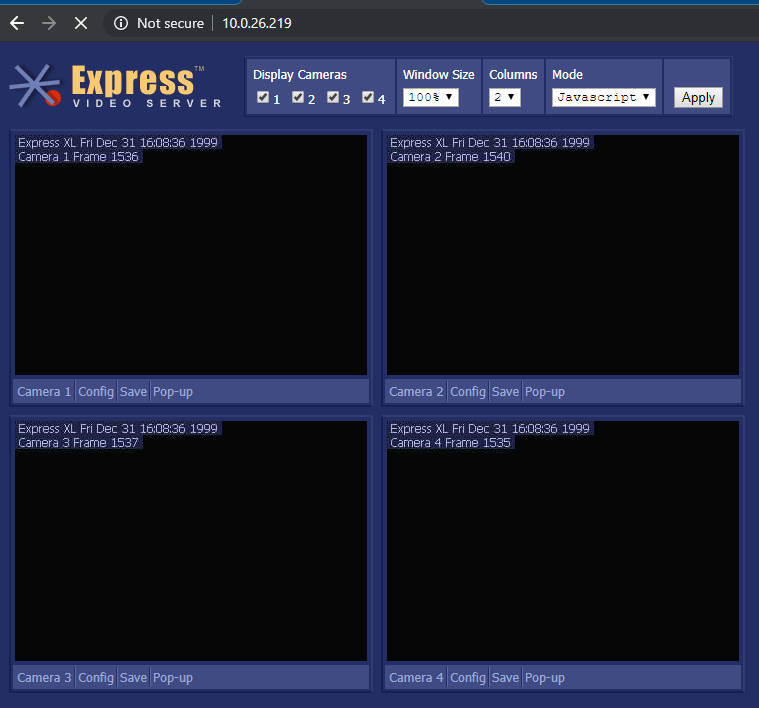Stop page loading with X button
Viewport: 759px width, 708px height.
point(81,23)
